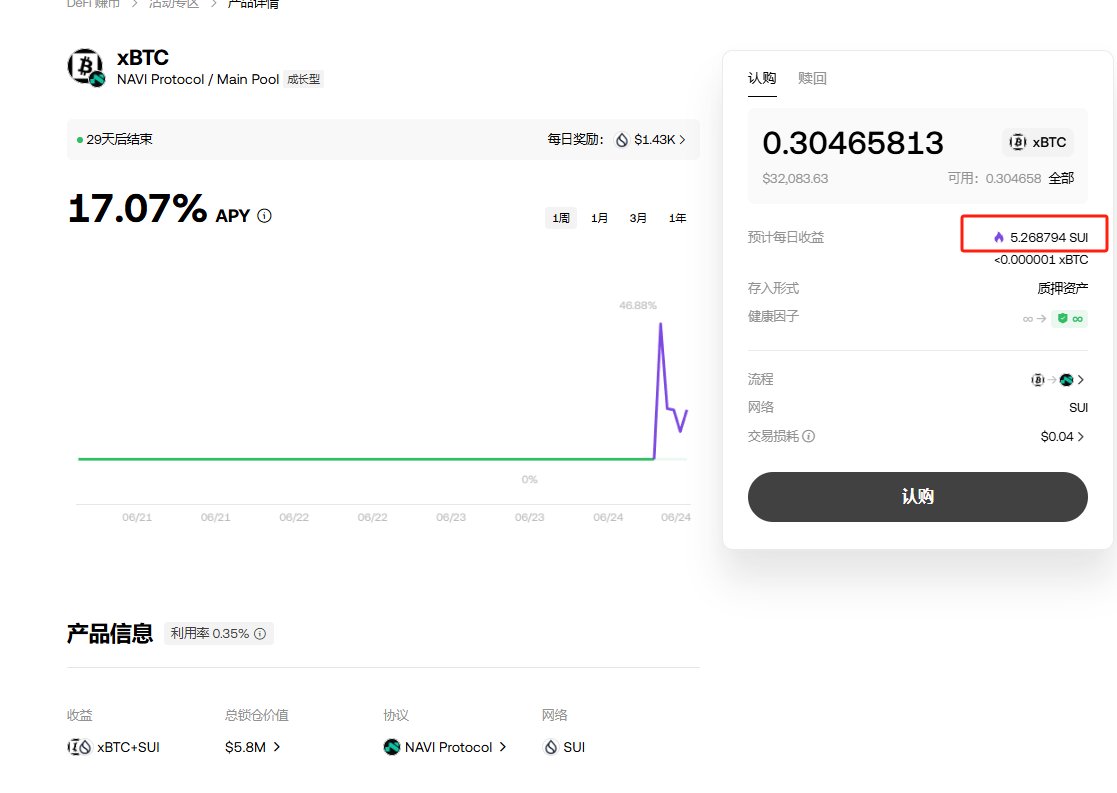Click the xBTC icon in the 流程 row
The width and height of the screenshot is (1117, 793).
click(1038, 380)
